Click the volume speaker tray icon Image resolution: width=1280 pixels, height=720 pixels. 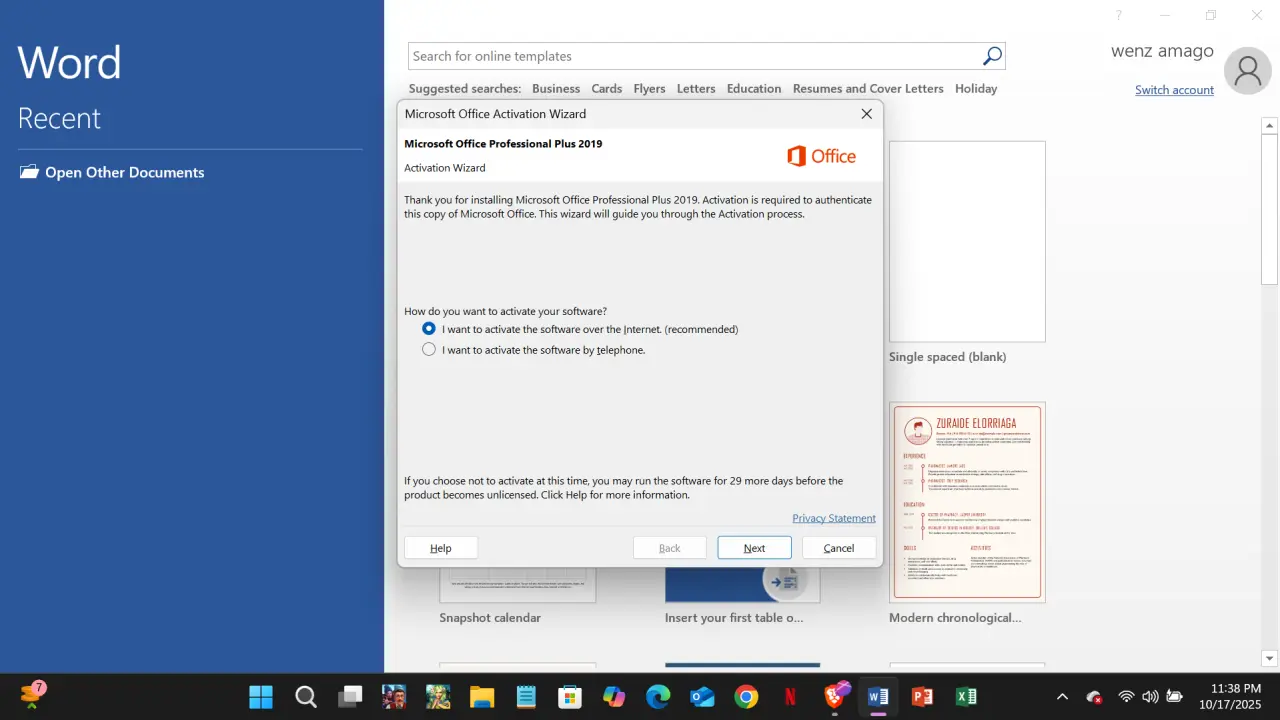pos(1150,696)
